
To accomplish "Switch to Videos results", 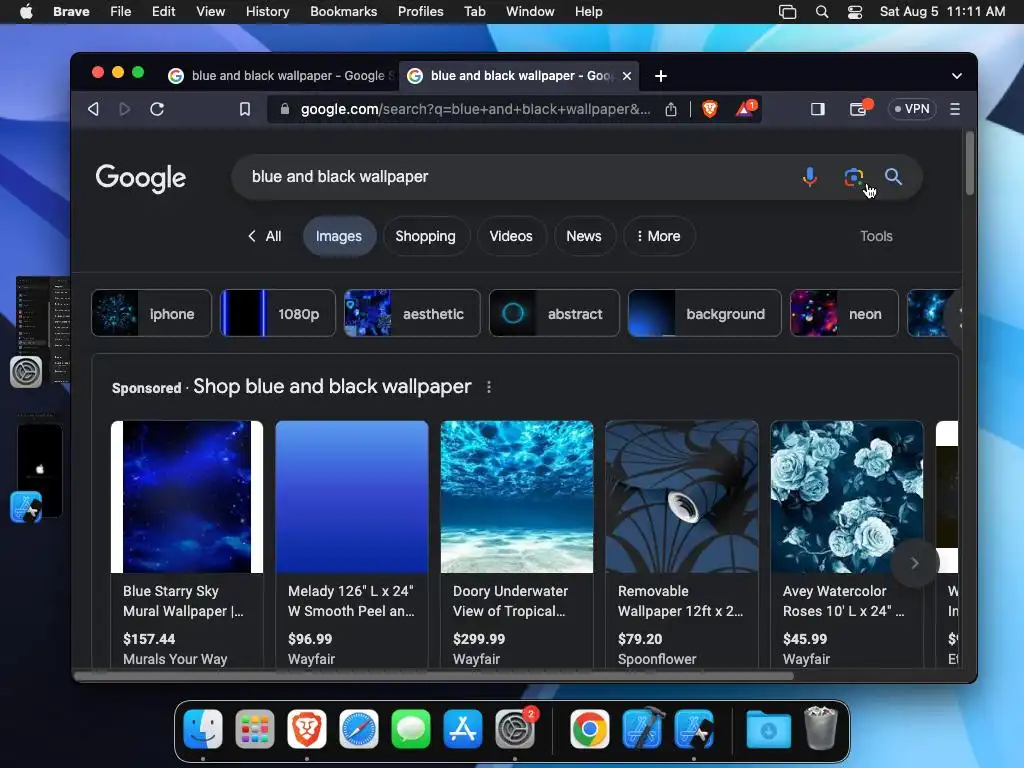I will coord(511,236).
